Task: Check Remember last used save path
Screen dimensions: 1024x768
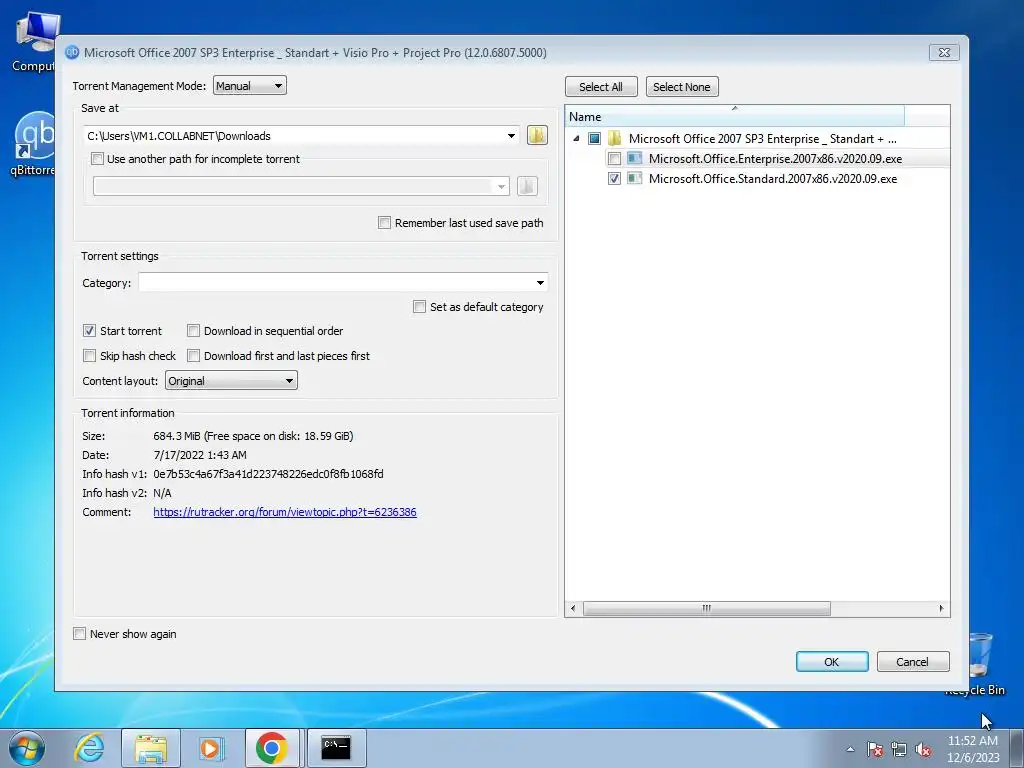Action: tap(385, 223)
